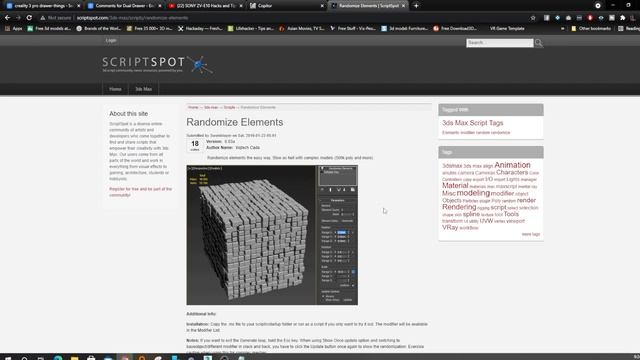The height and width of the screenshot is (360, 640).
Task: Reload the page with the refresh icon
Action: click(29, 18)
